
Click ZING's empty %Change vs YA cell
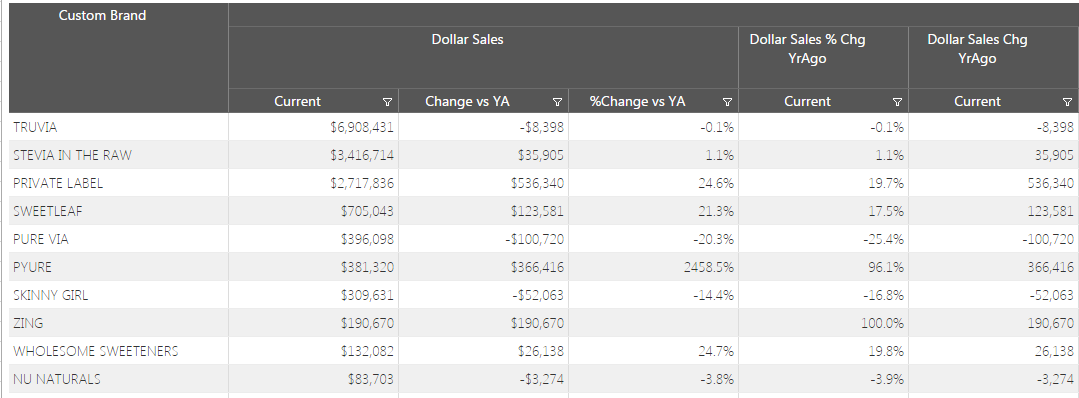tap(654, 323)
